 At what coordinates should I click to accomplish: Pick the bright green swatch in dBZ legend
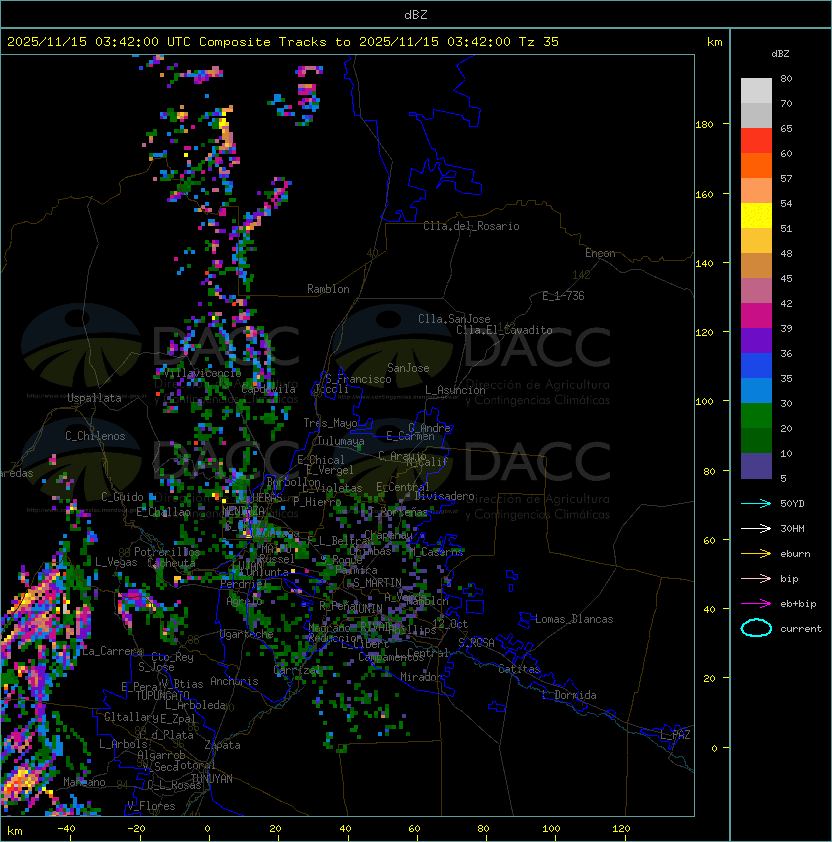tap(756, 416)
